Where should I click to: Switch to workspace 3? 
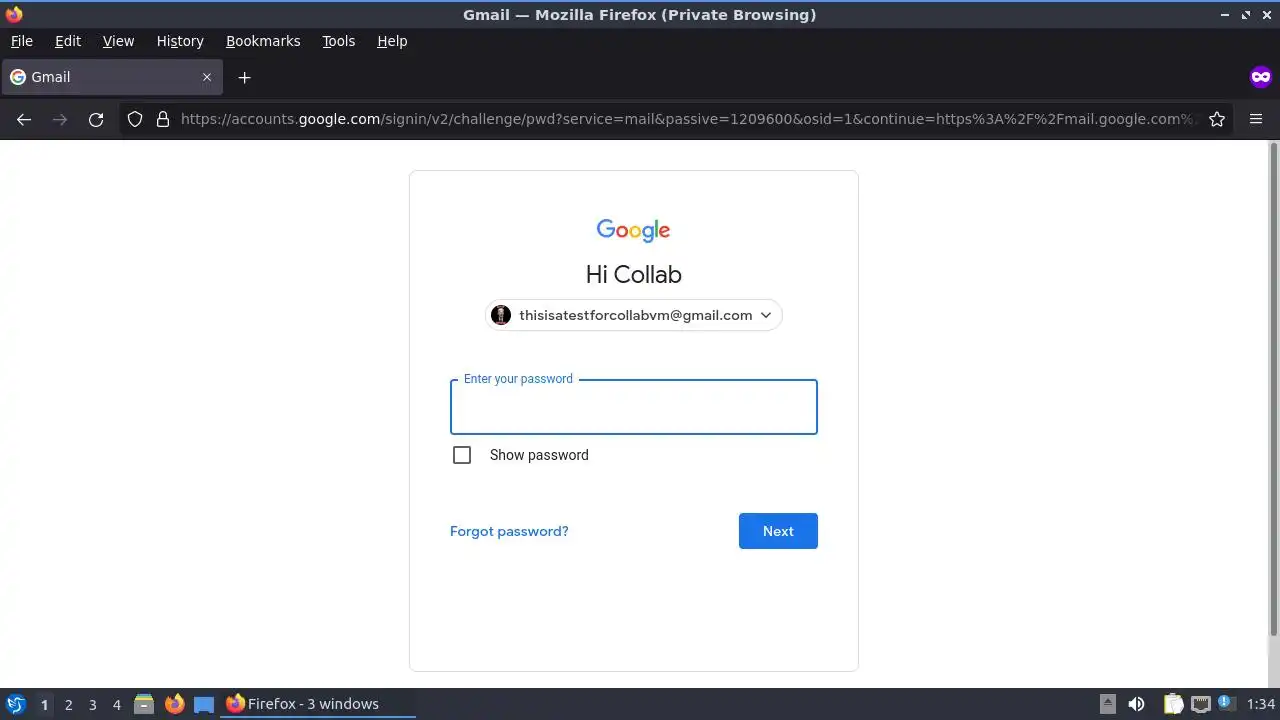pyautogui.click(x=92, y=704)
